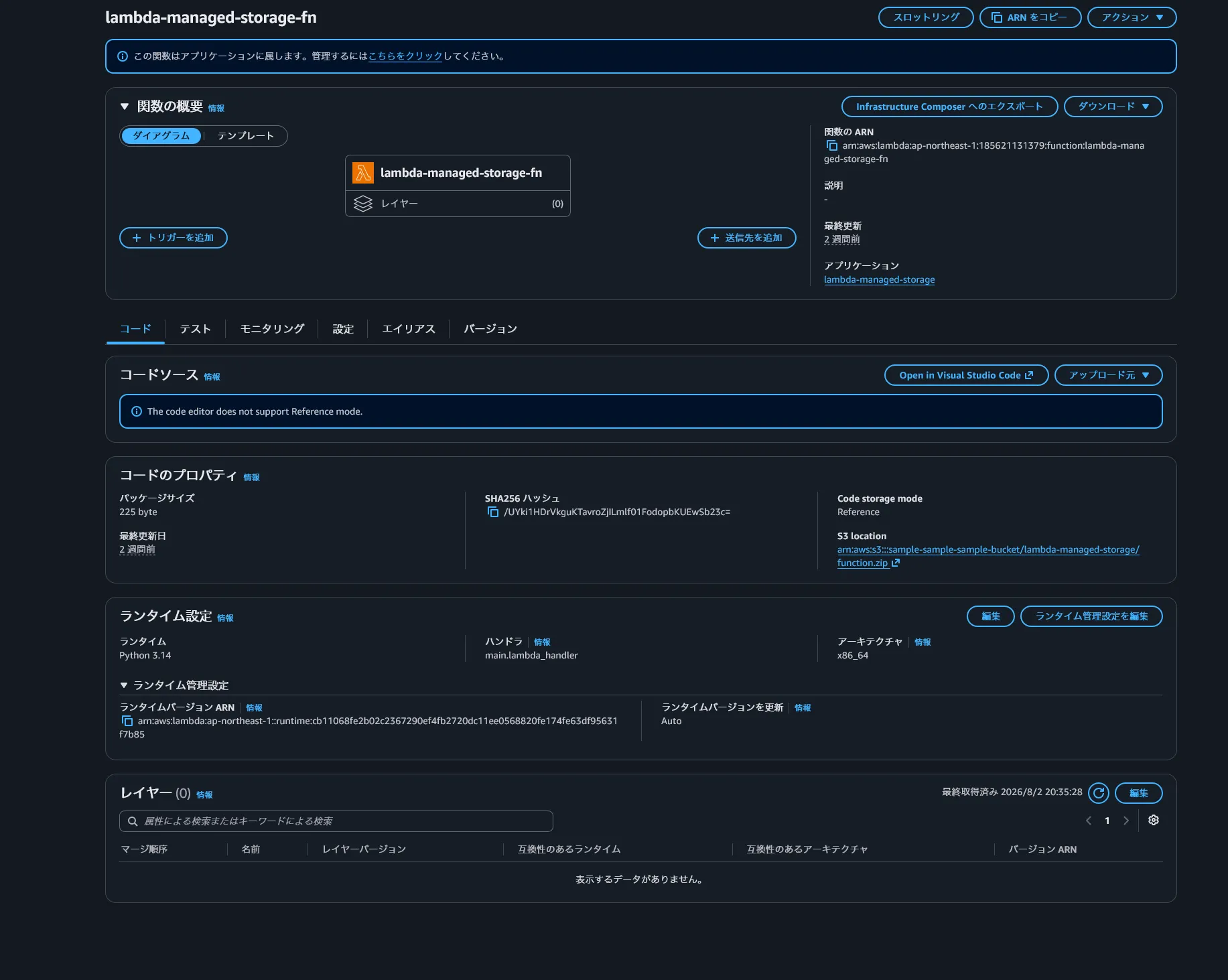Click page number 1 in layers pagination
The width and height of the screenshot is (1228, 980).
coord(1107,821)
